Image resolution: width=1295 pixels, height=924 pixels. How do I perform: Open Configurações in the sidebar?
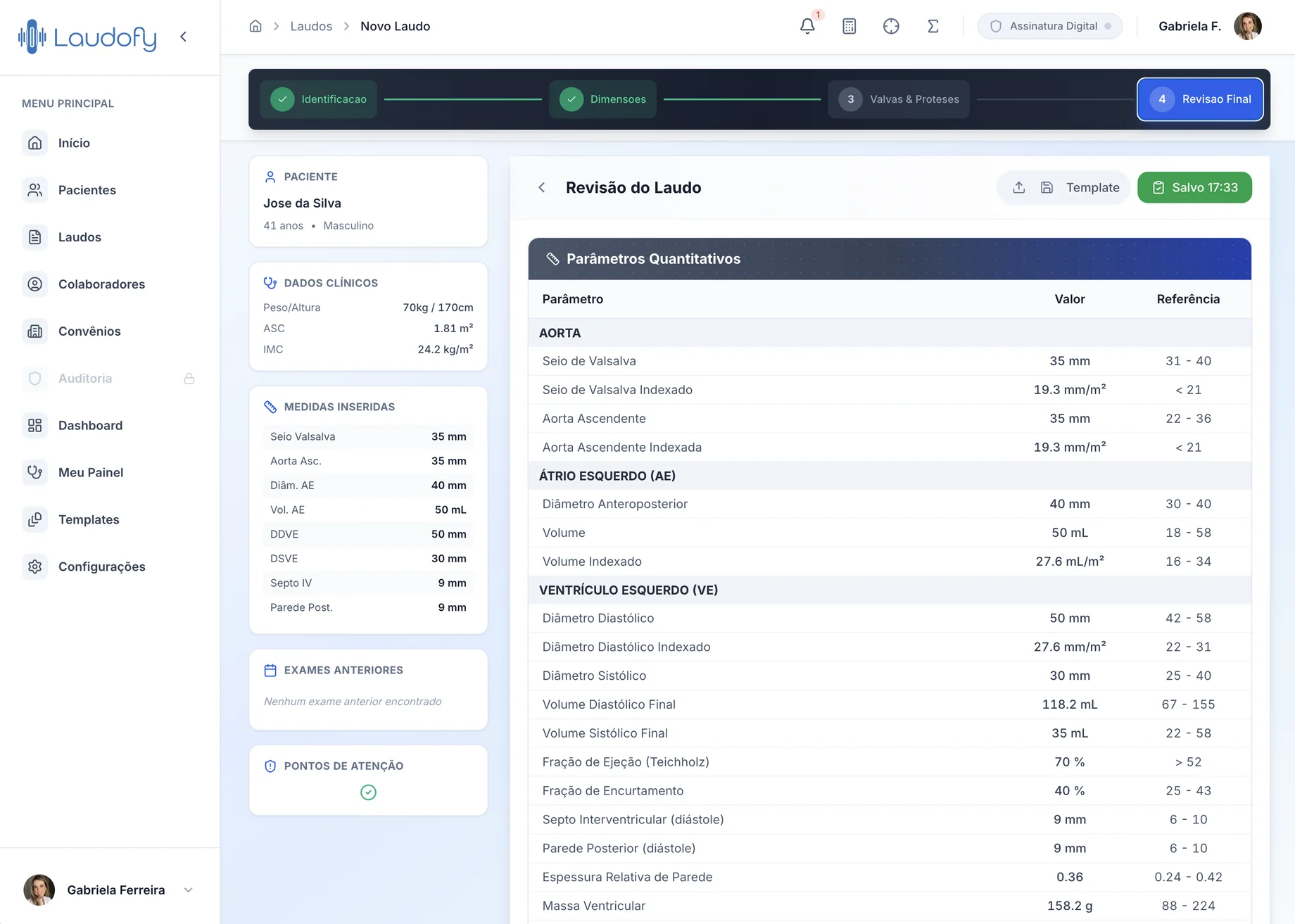tap(109, 567)
